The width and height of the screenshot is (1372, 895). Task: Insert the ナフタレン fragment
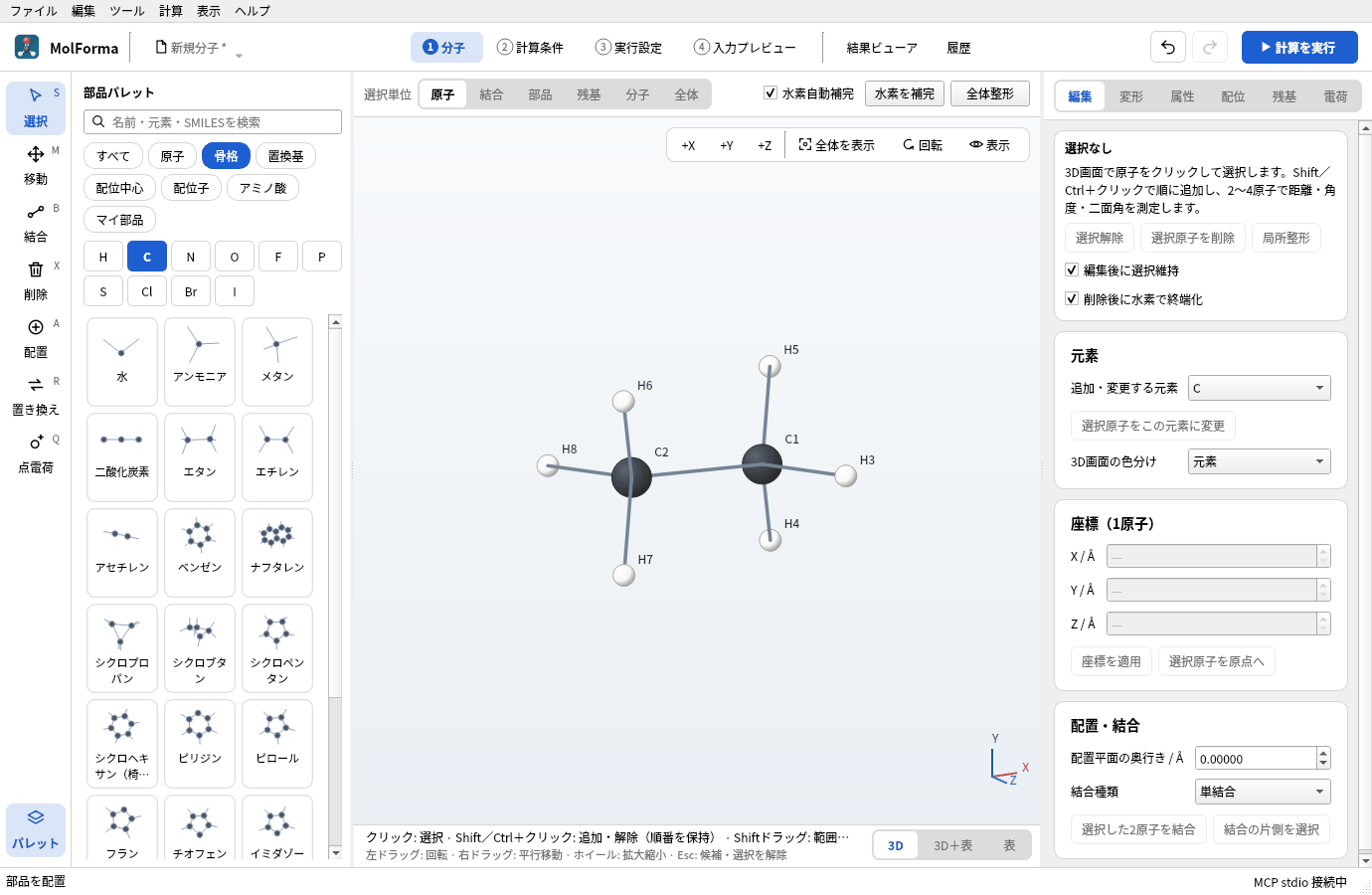pyautogui.click(x=277, y=552)
